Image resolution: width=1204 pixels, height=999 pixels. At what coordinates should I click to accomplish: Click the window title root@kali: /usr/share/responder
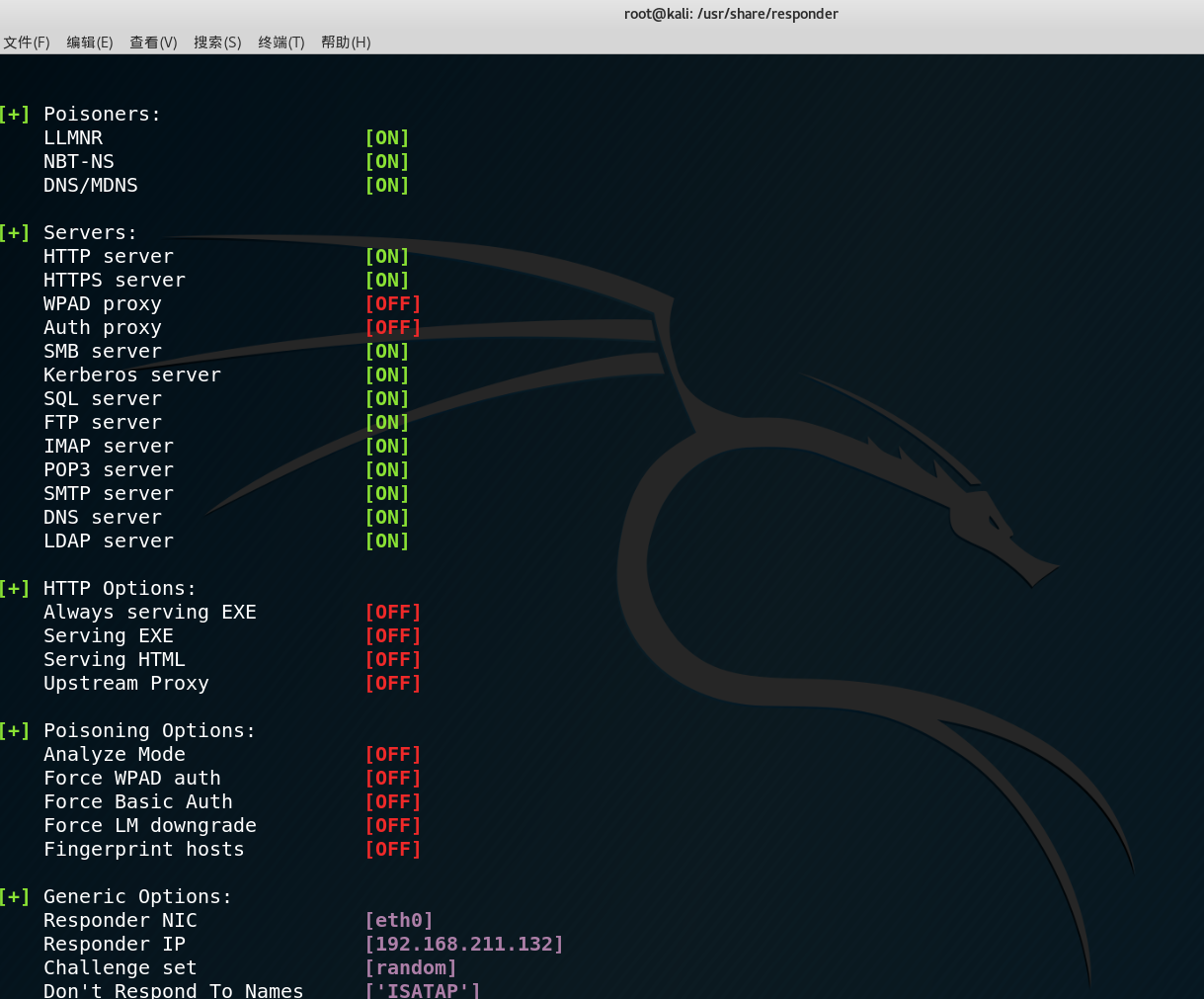tap(731, 14)
